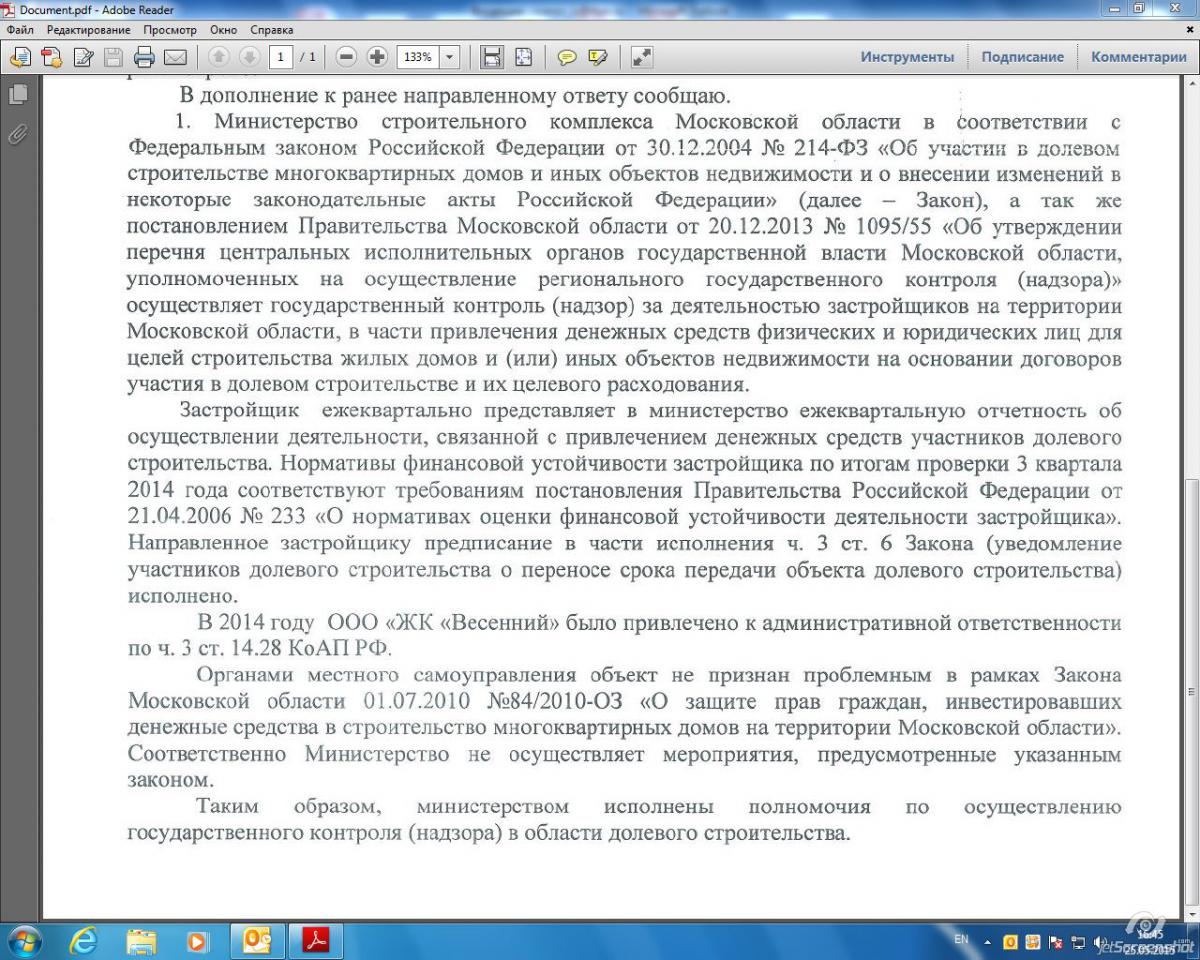The image size is (1200, 960).
Task: Click the Create PDF online icon
Action: click(x=51, y=57)
